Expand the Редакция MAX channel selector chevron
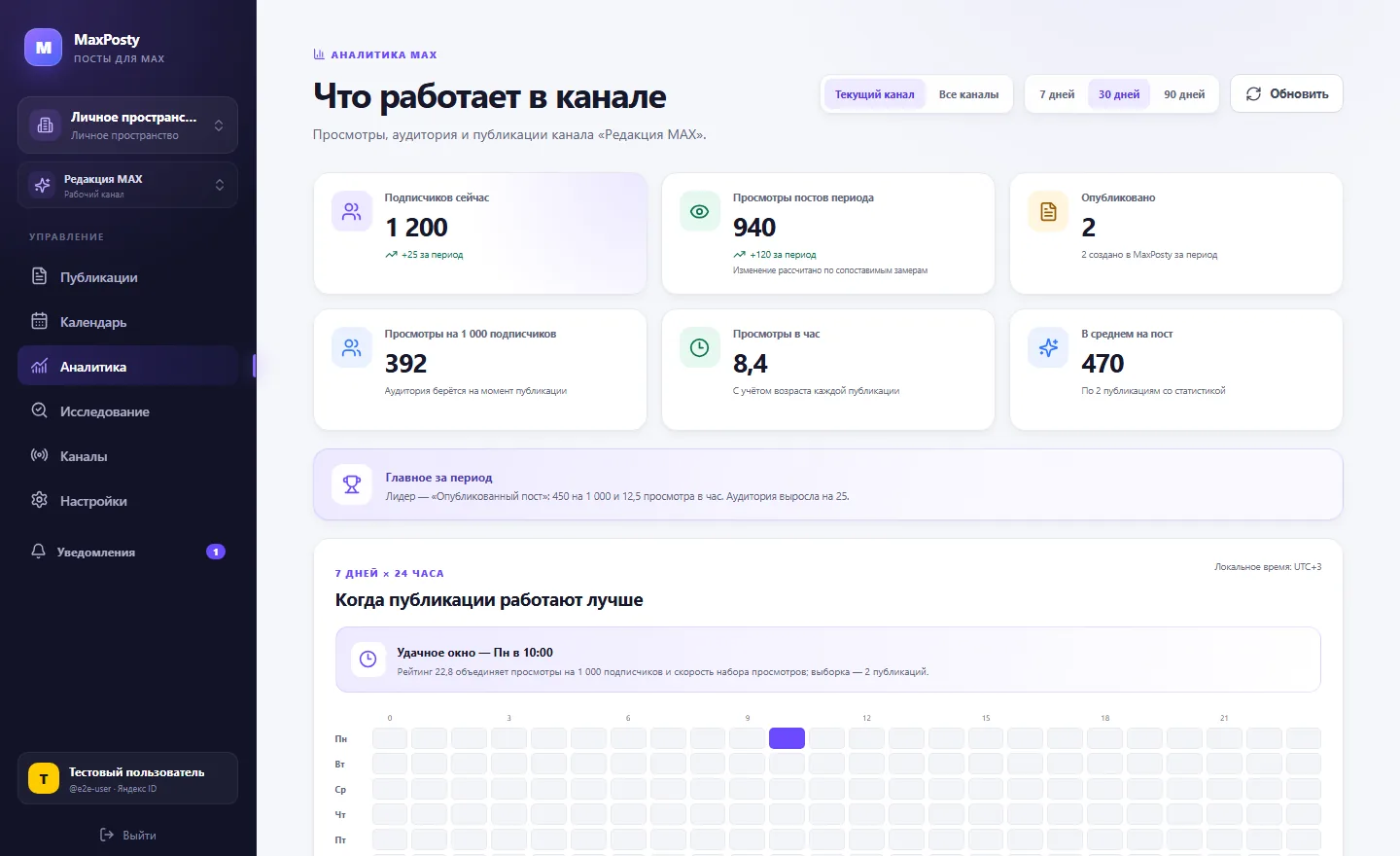1400x856 pixels. [220, 185]
